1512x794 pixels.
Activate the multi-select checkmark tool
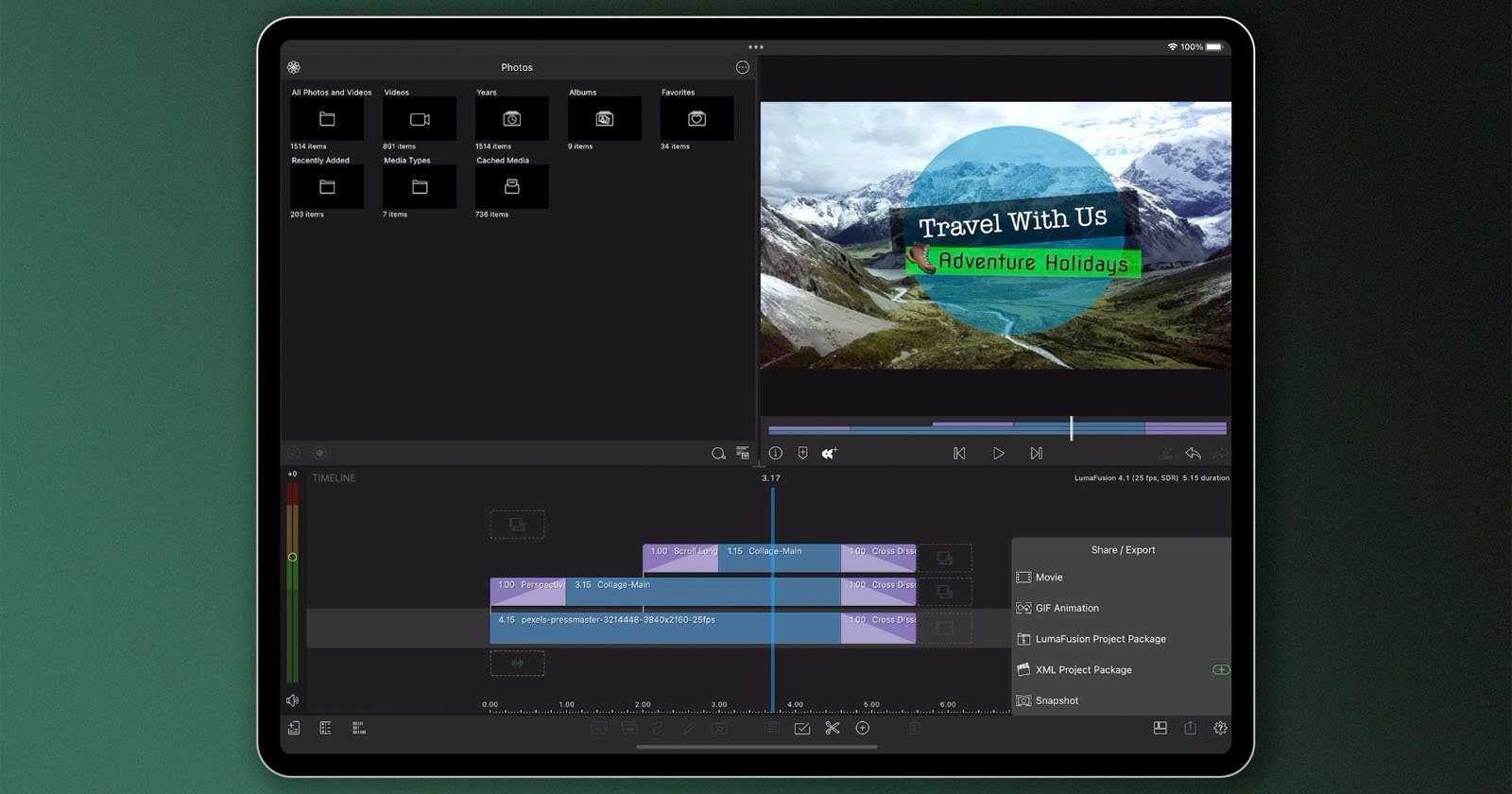pyautogui.click(x=801, y=728)
